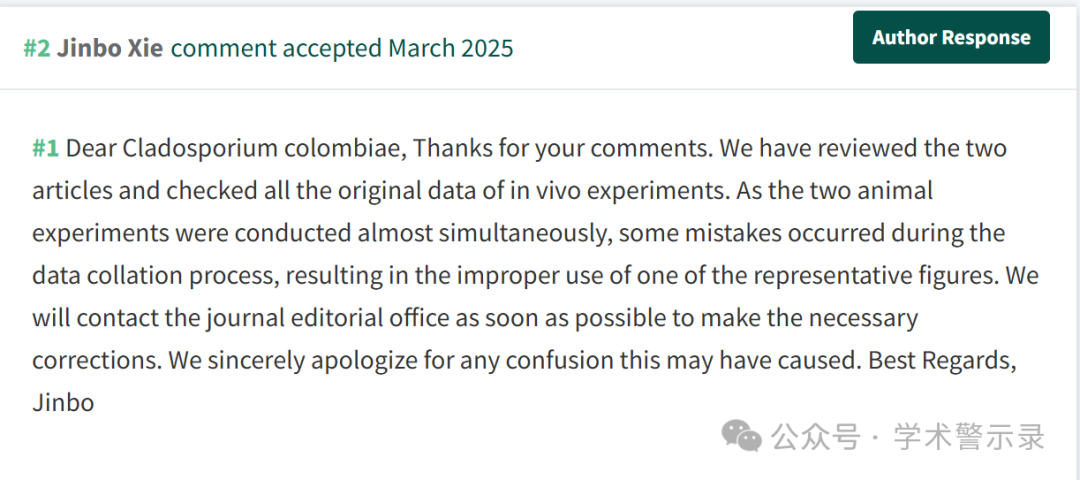Click the 公众号 watermark label
The height and width of the screenshot is (480, 1080).
pyautogui.click(x=816, y=437)
